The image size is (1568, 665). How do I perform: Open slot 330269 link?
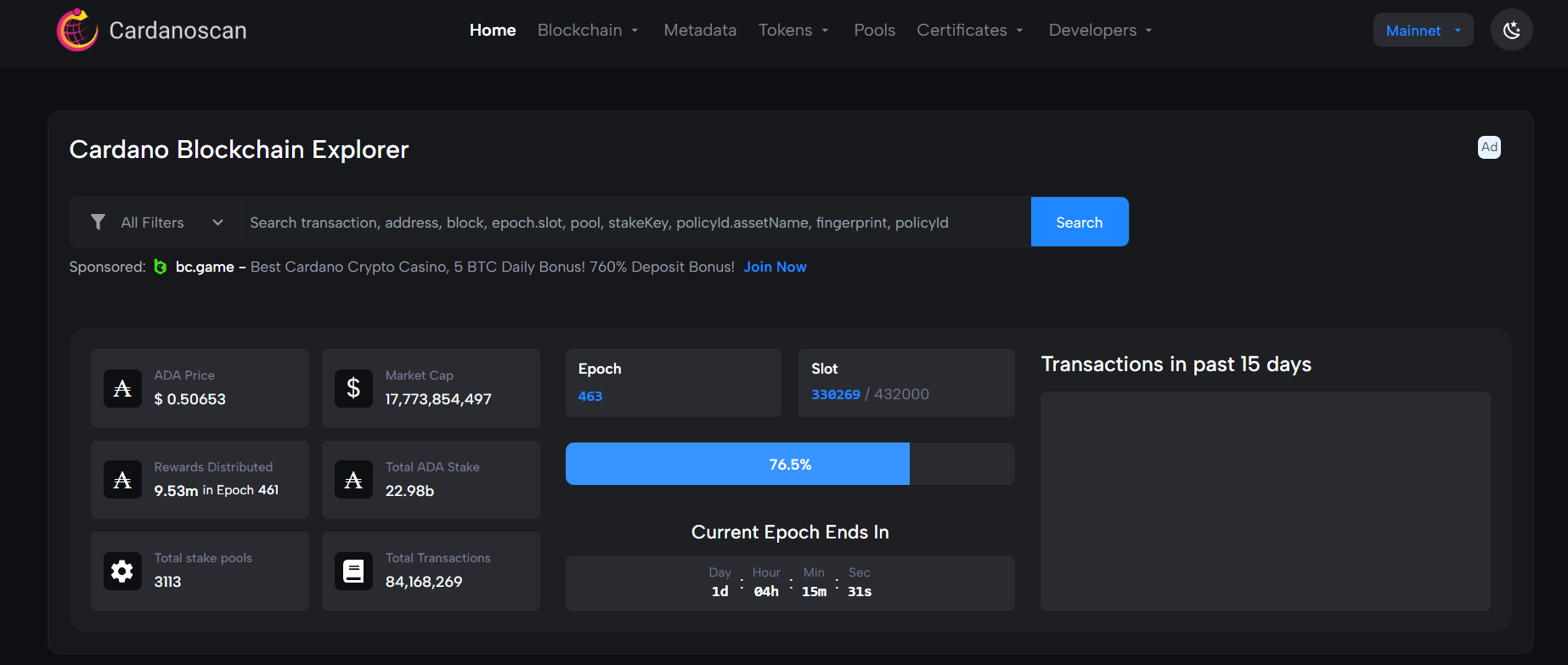tap(836, 394)
